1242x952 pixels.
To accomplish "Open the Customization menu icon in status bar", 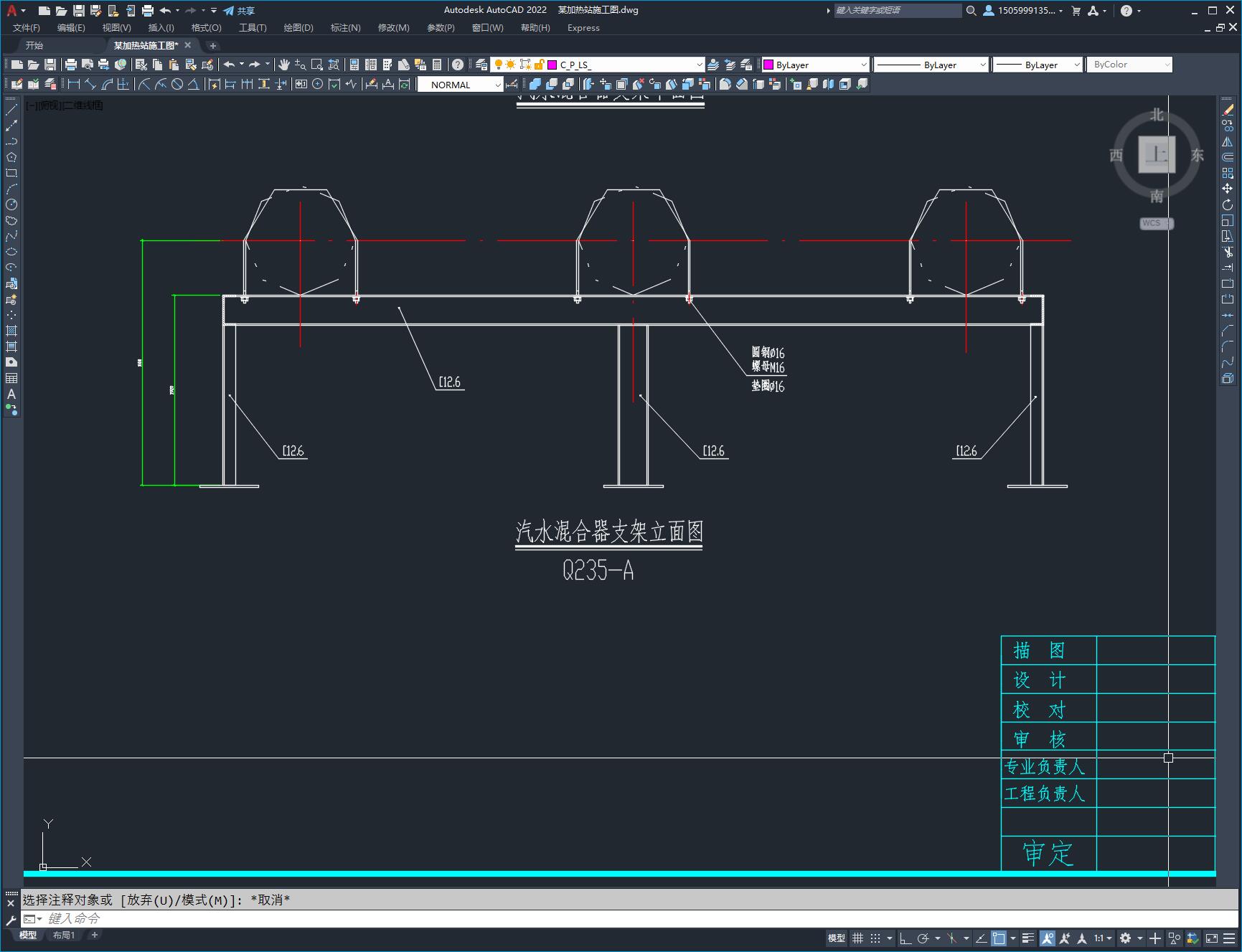I will pyautogui.click(x=1229, y=938).
